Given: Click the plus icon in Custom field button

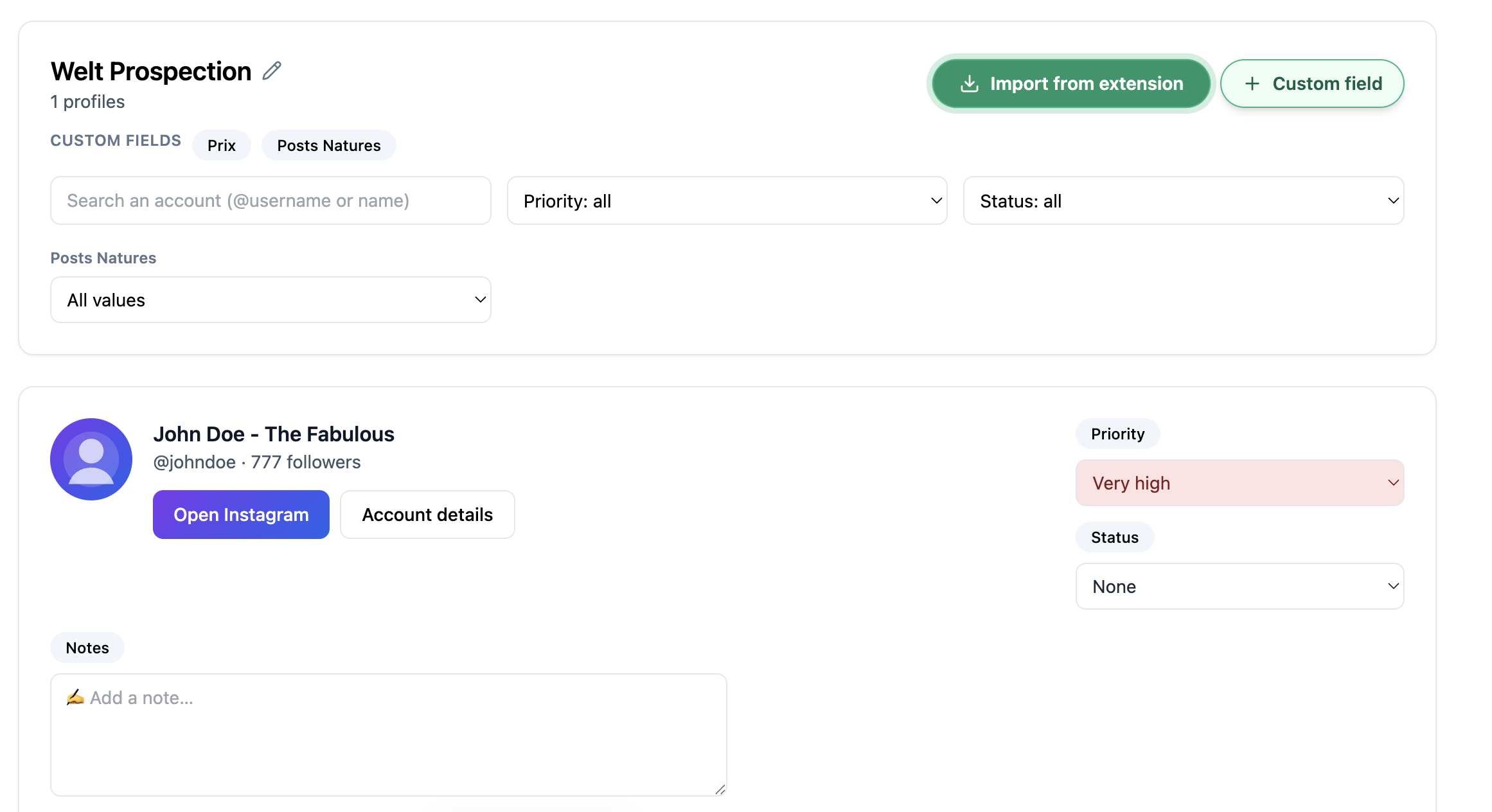Looking at the screenshot, I should pos(1252,84).
